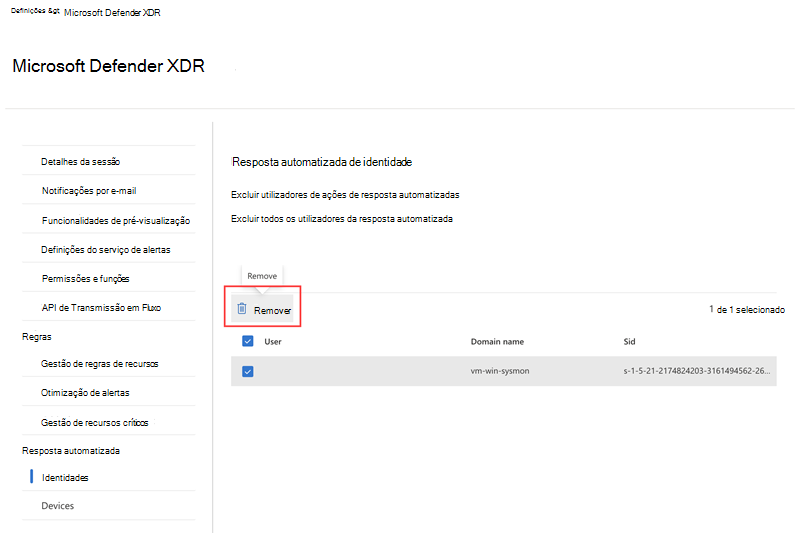
Task: Open Gestão de regras de recursos
Action: (x=99, y=364)
